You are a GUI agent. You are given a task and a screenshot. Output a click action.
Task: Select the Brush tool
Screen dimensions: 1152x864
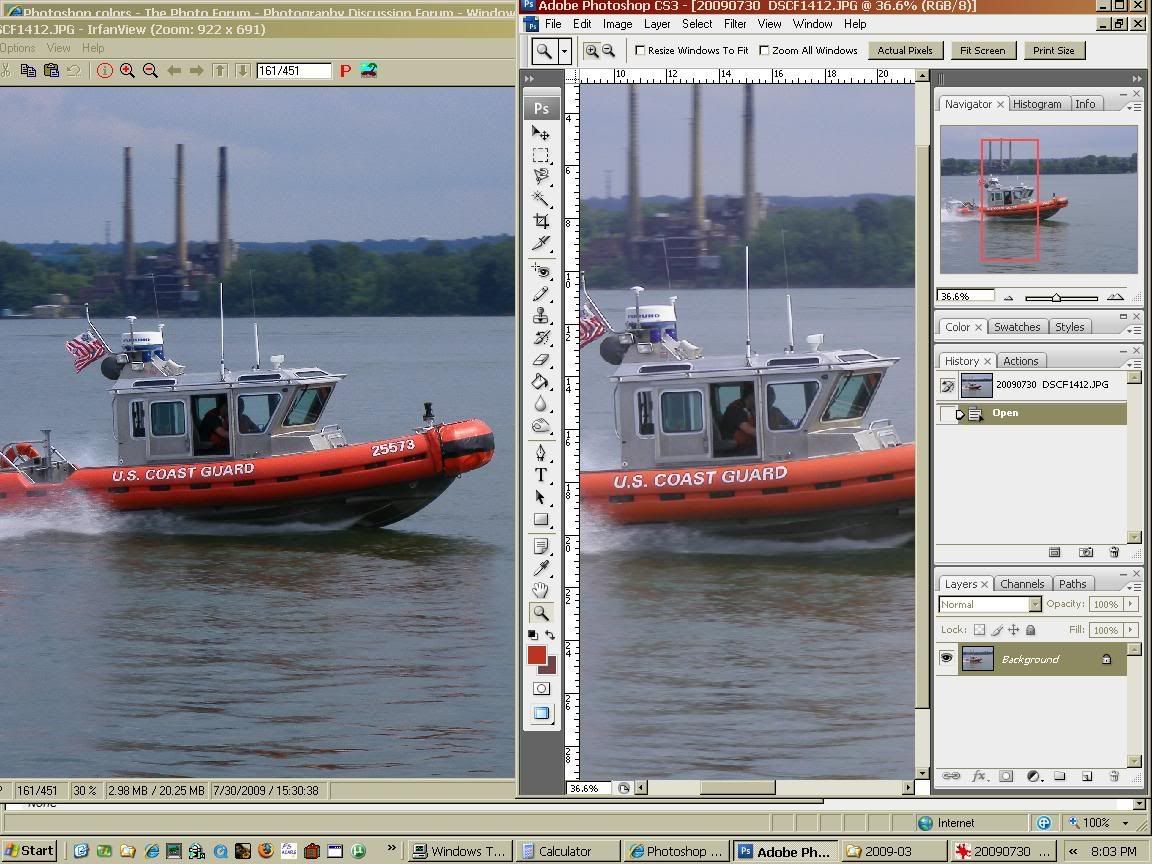tap(541, 294)
